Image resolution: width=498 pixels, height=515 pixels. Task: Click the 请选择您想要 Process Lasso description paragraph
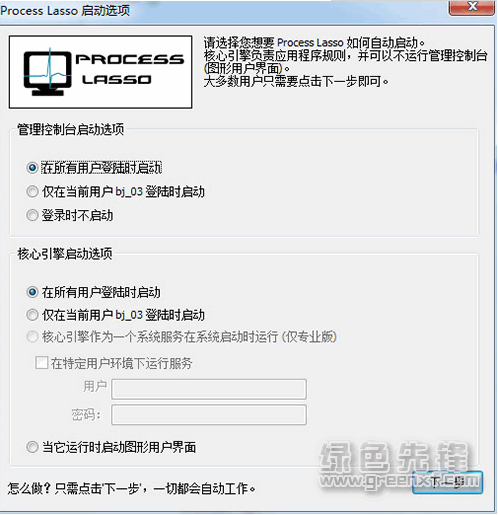coord(345,62)
